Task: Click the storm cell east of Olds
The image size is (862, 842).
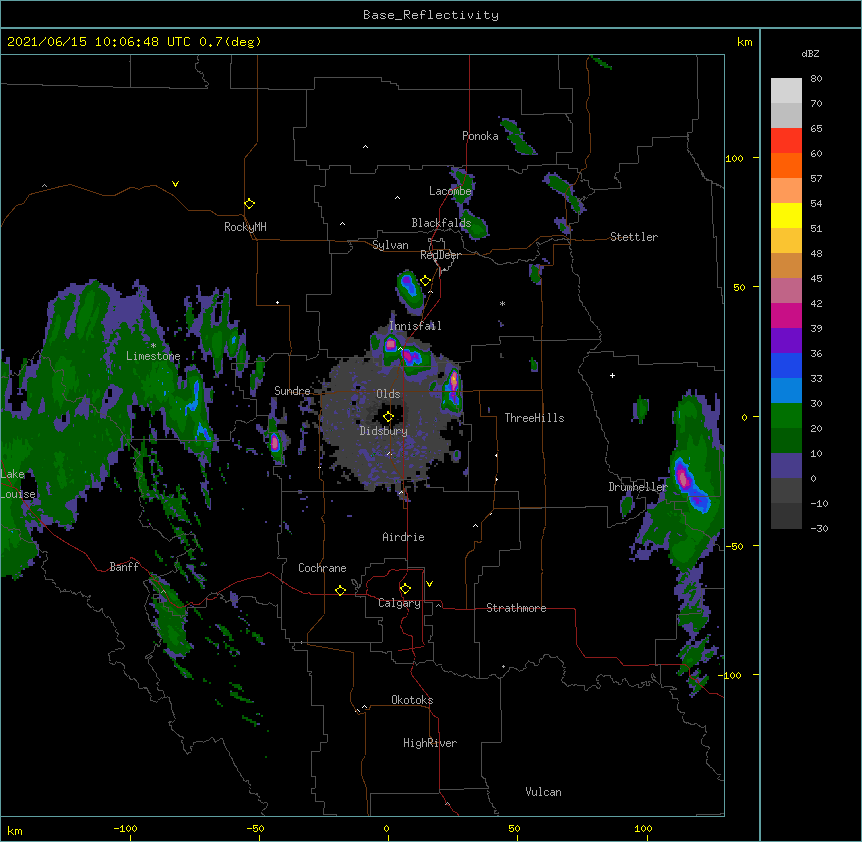Action: tap(452, 390)
